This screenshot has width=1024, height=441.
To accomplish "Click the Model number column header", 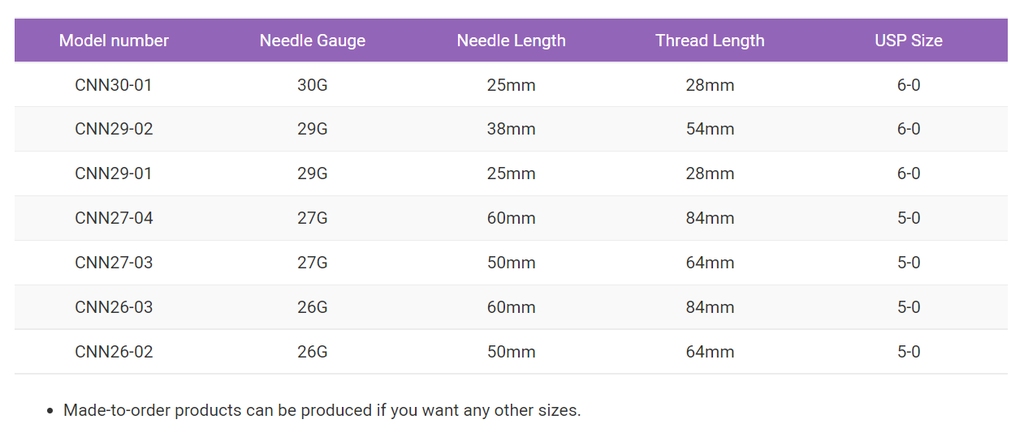I will (114, 41).
